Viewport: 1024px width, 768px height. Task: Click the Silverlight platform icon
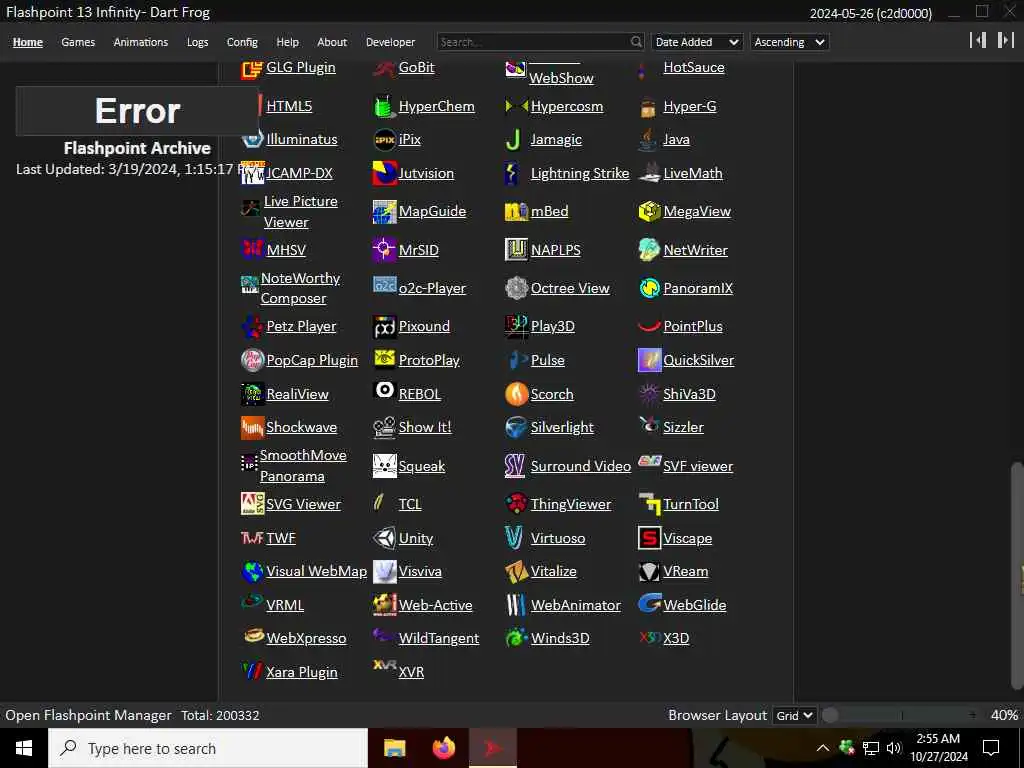pos(517,428)
